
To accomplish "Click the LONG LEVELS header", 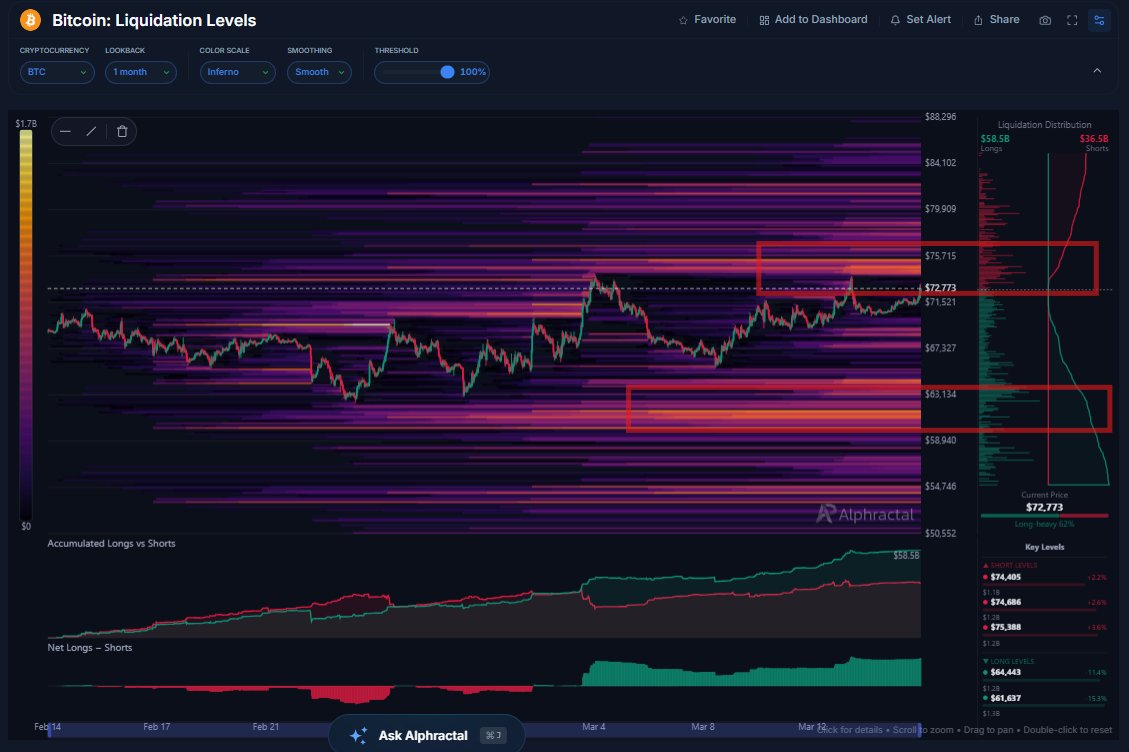I will [x=1009, y=661].
